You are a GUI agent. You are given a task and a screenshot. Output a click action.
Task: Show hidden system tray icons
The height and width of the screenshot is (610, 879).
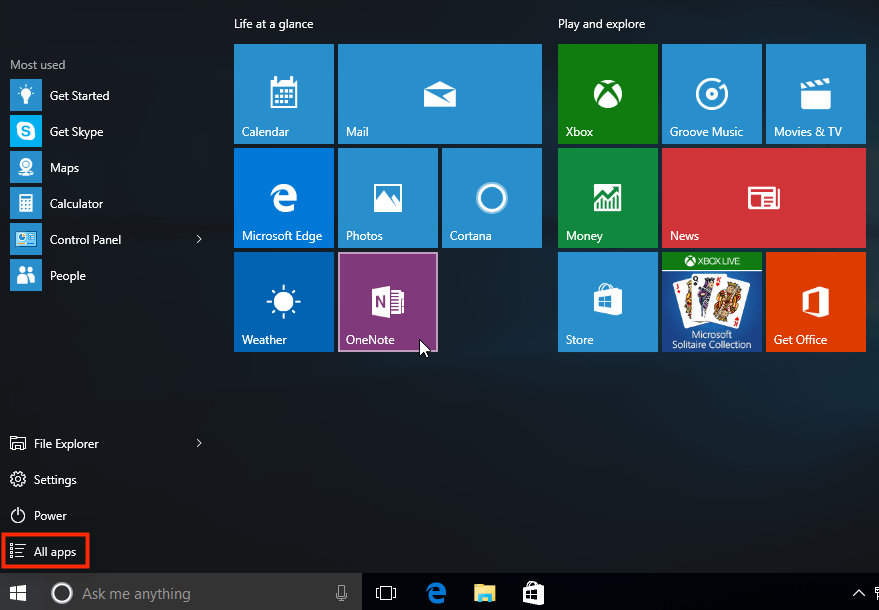(858, 592)
